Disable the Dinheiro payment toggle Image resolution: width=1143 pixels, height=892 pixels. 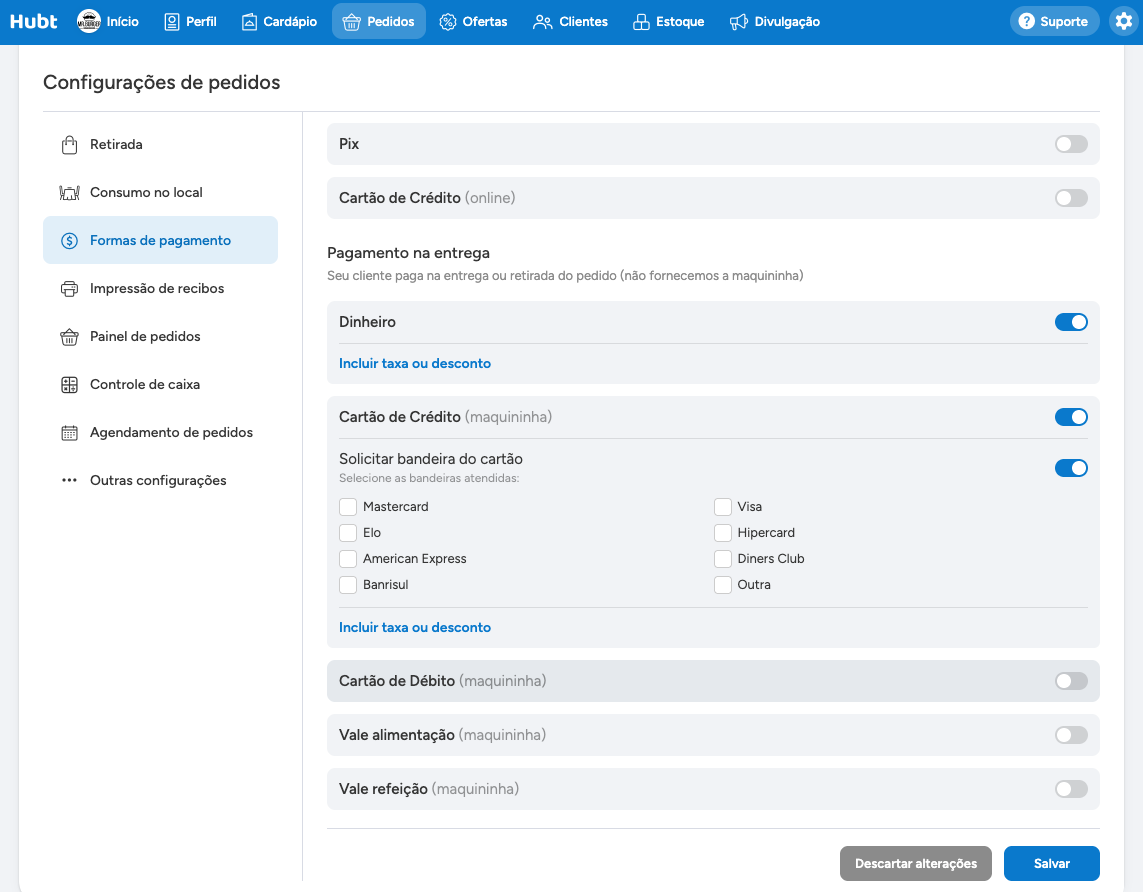pos(1071,322)
